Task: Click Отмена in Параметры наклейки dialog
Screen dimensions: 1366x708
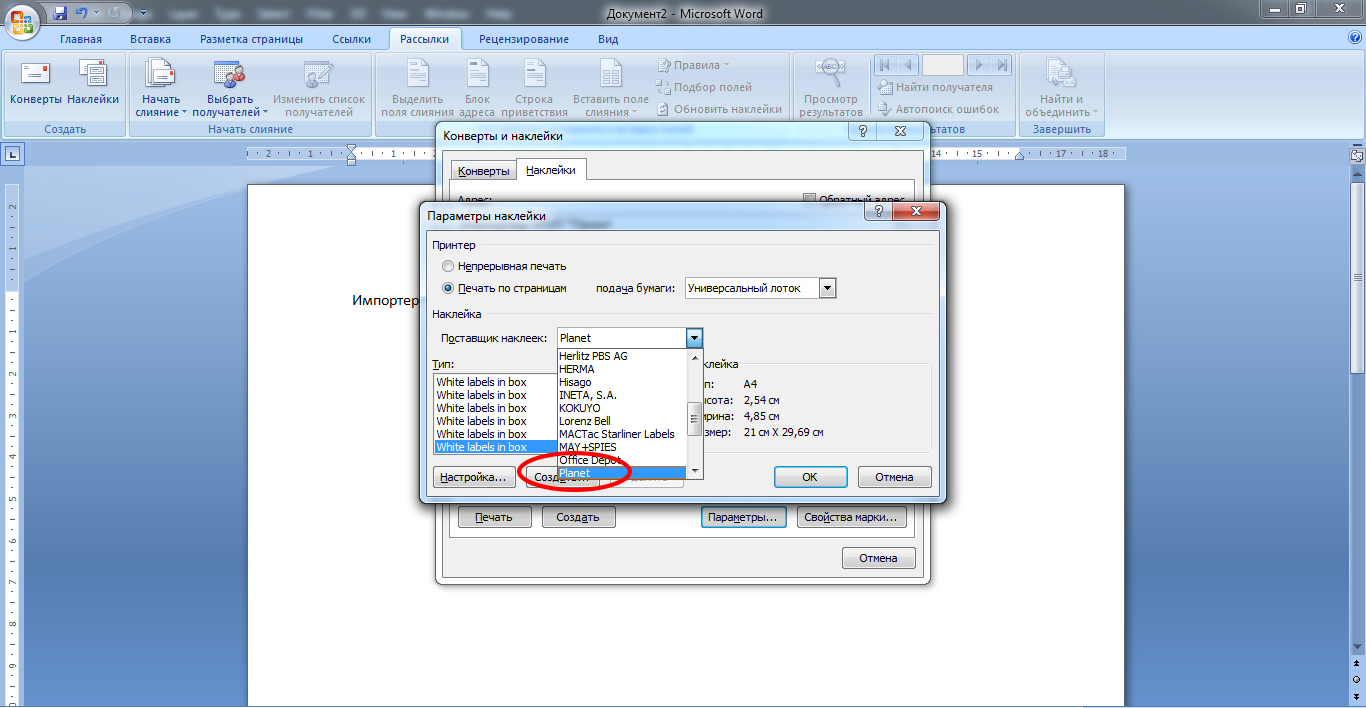Action: [x=895, y=477]
